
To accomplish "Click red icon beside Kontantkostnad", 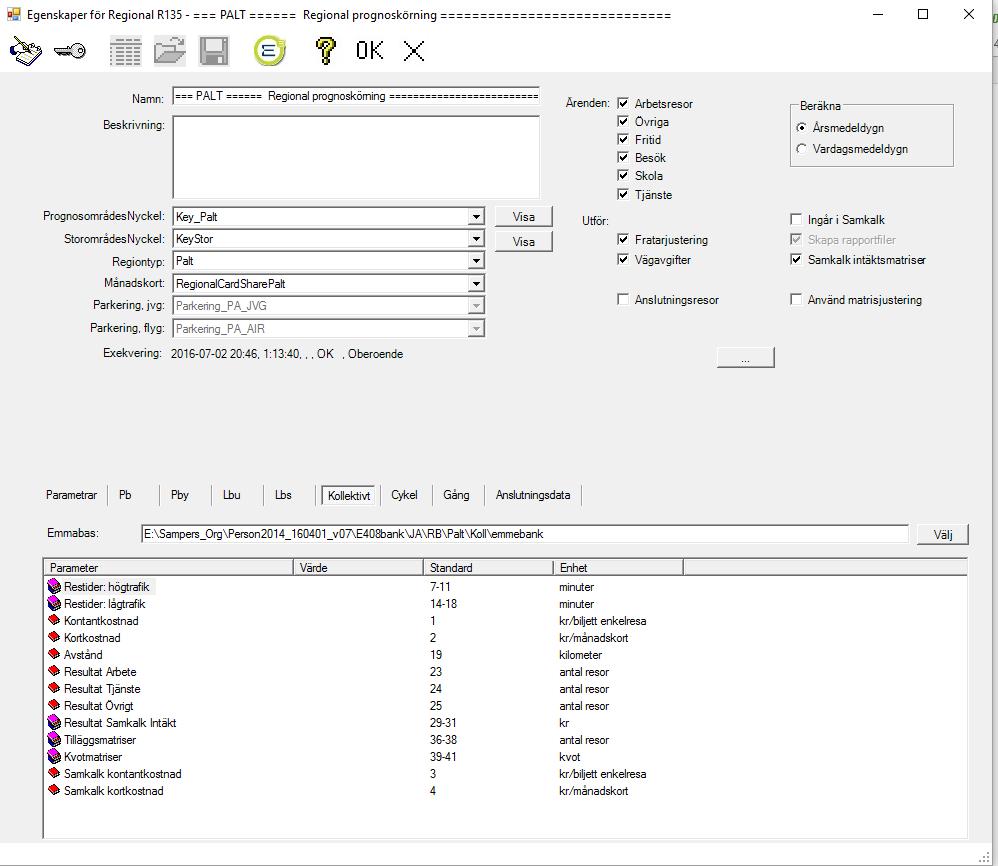I will click(54, 620).
